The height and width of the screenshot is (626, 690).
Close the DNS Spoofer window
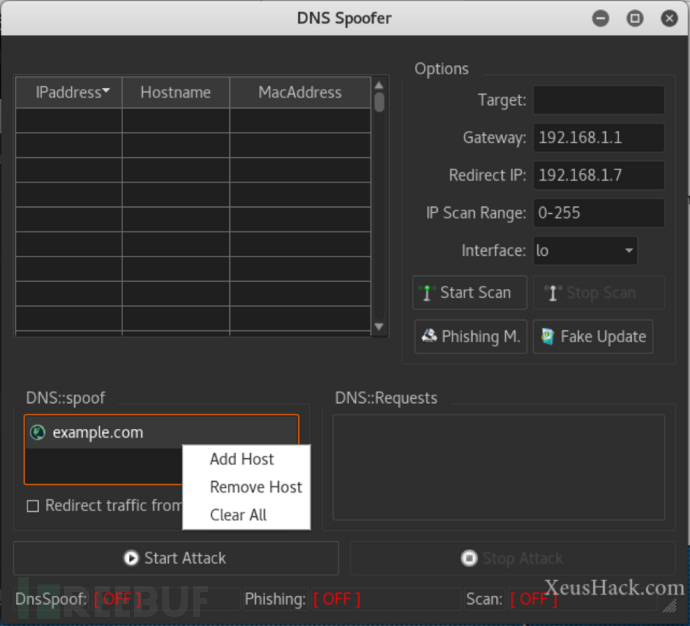tap(669, 18)
